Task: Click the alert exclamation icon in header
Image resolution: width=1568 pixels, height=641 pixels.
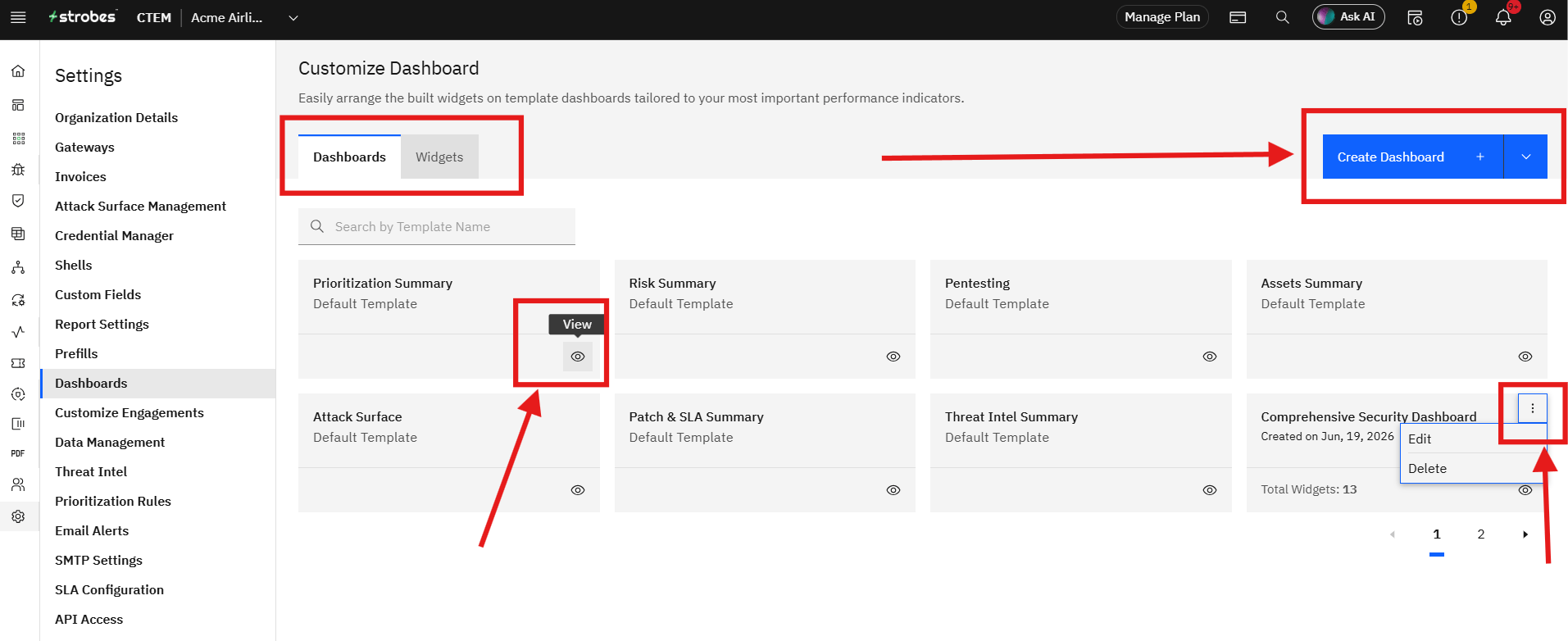Action: (x=1459, y=17)
